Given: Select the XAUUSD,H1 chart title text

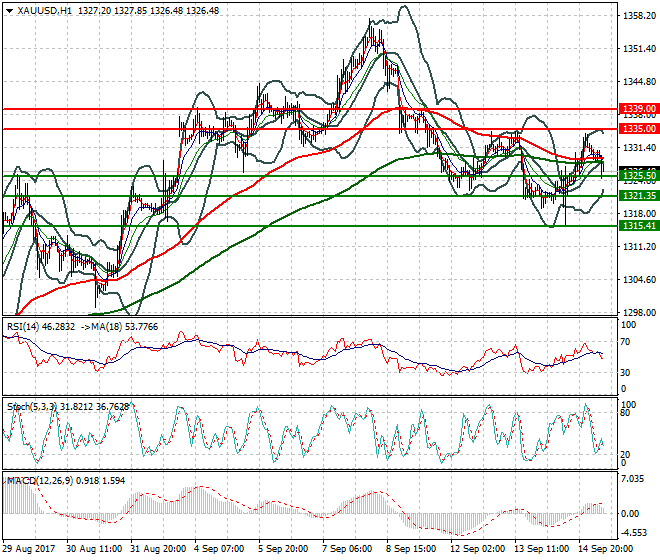Looking at the screenshot, I should [44, 11].
